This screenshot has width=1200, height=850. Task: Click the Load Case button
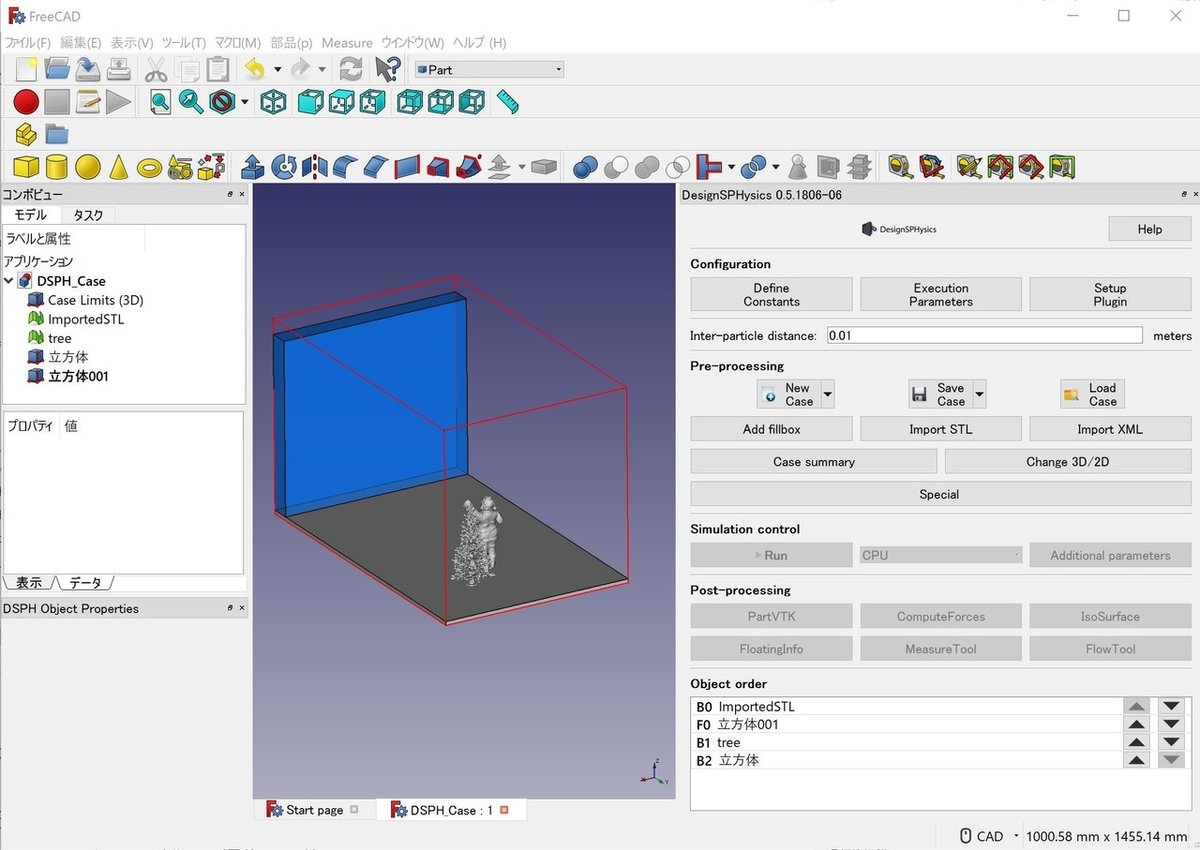(x=1092, y=395)
